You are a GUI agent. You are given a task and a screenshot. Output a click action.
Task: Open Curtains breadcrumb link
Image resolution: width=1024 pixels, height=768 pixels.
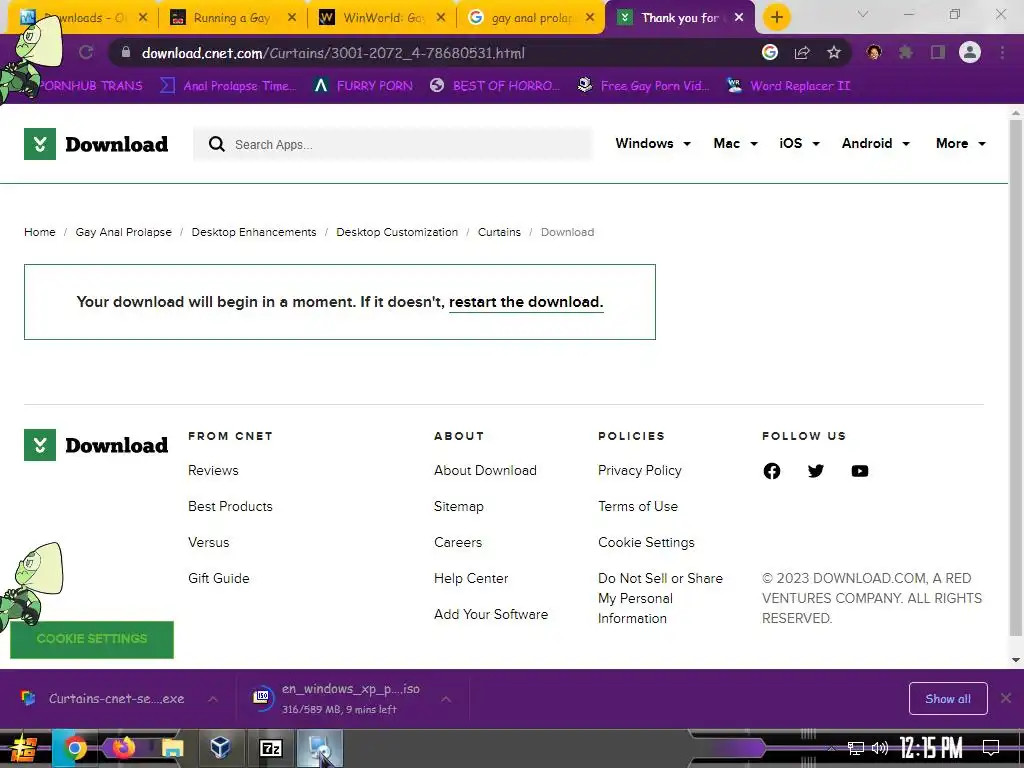(499, 232)
